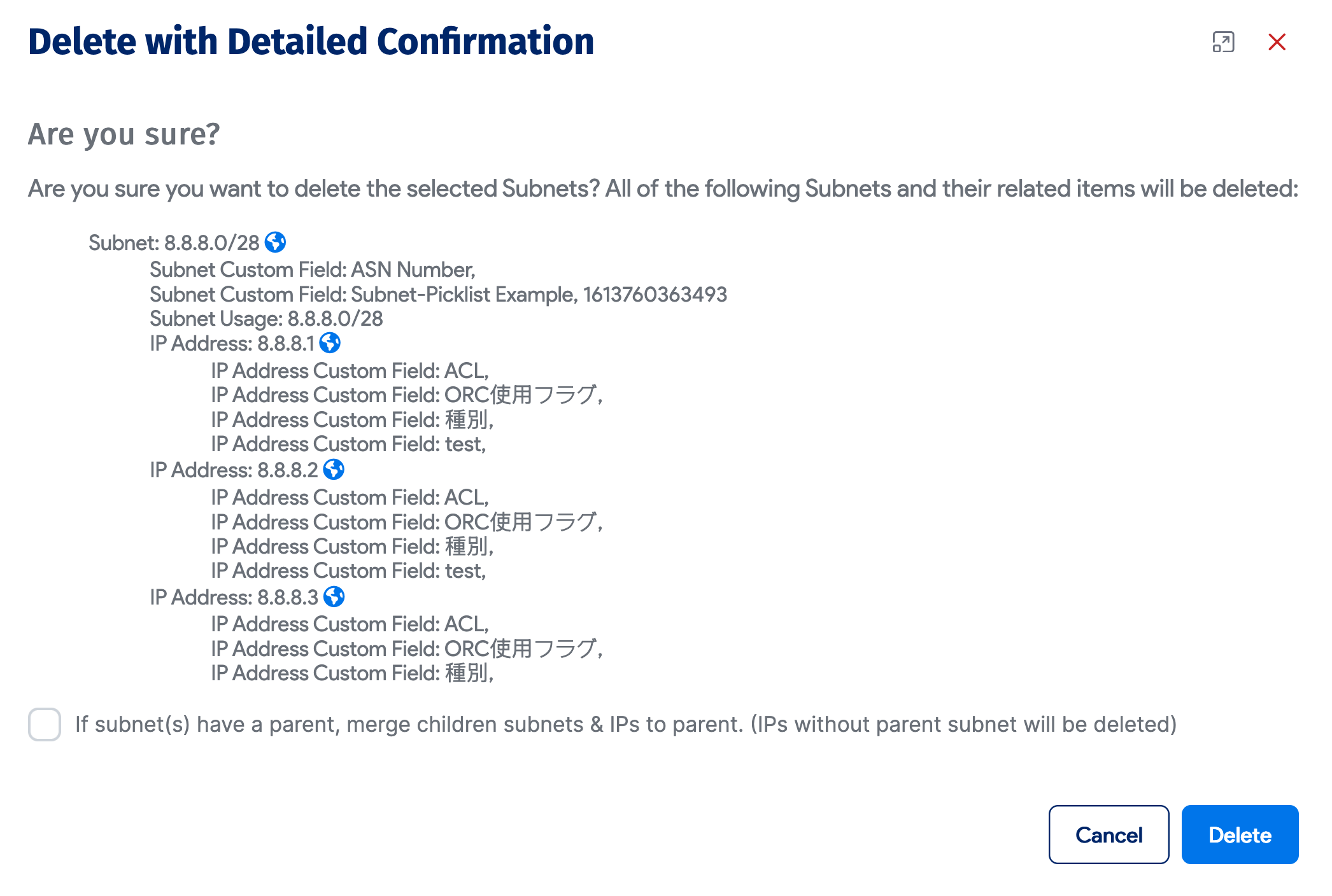Expand the dialog using the expand icon
The image size is (1332, 896).
click(x=1223, y=42)
